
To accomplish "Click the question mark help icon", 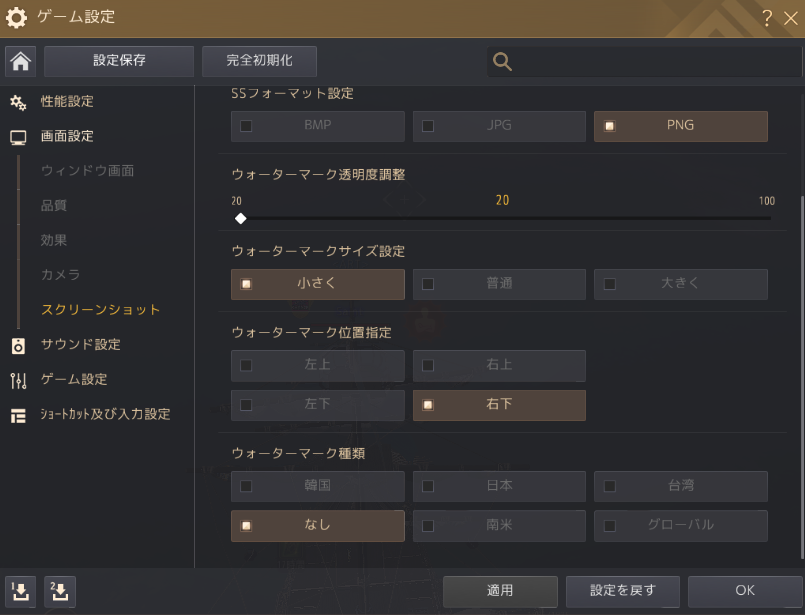I will [767, 17].
